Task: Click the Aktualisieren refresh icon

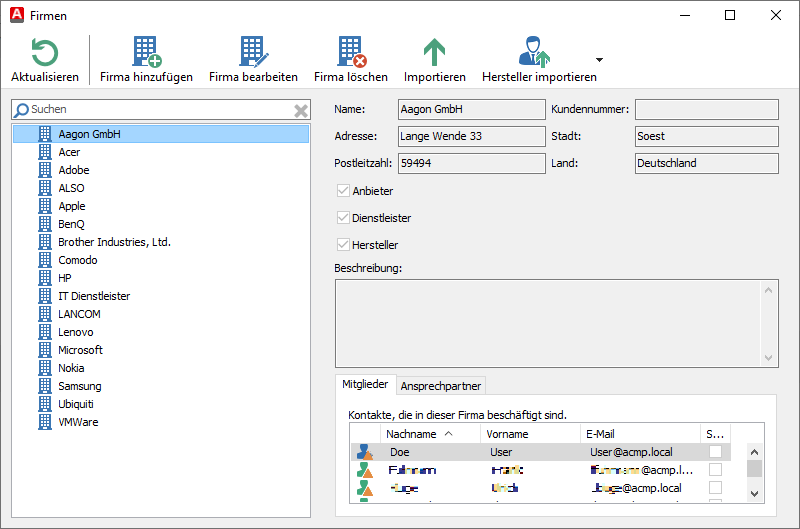Action: point(44,53)
